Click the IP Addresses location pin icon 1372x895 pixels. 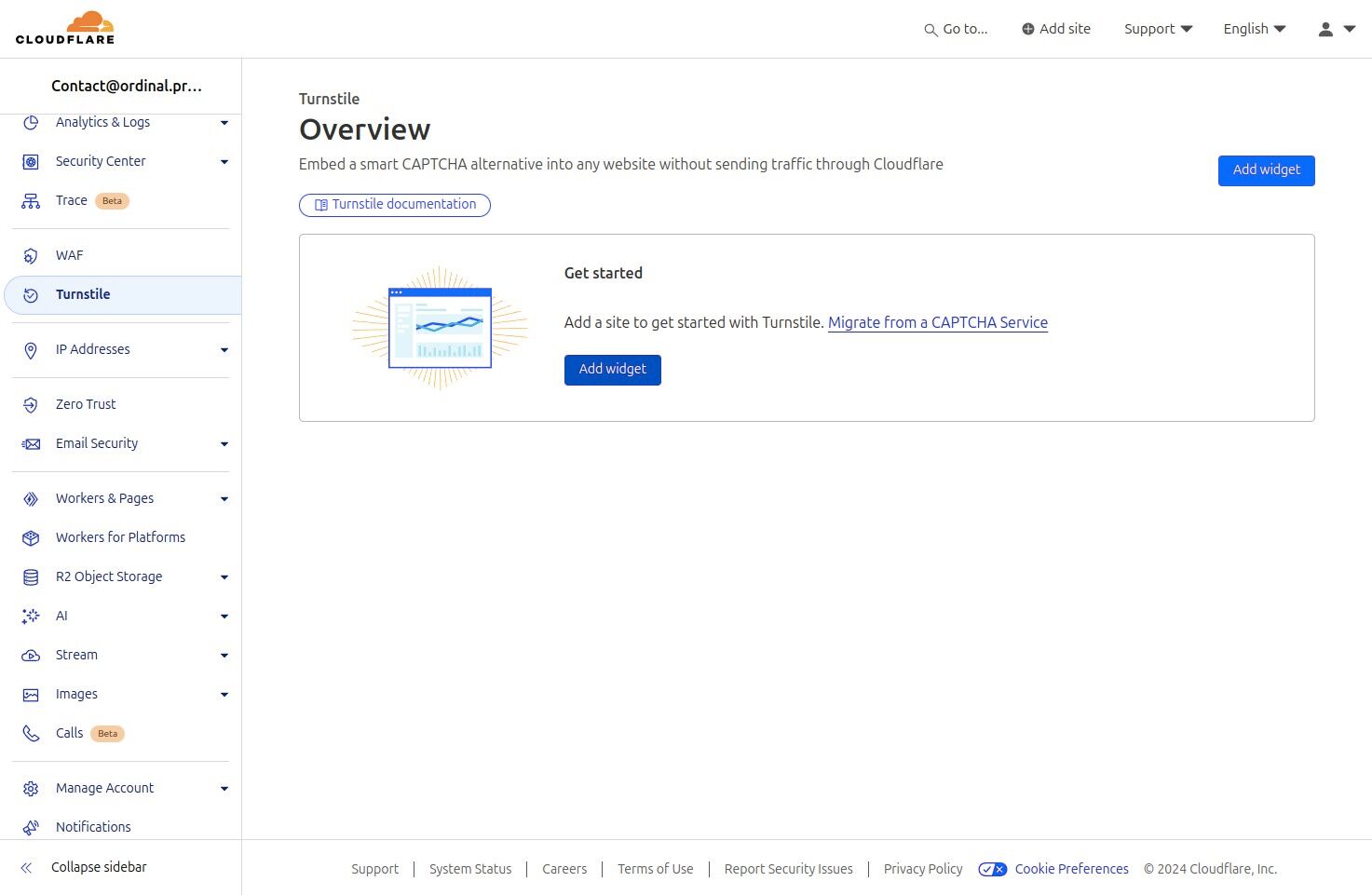[x=31, y=350]
